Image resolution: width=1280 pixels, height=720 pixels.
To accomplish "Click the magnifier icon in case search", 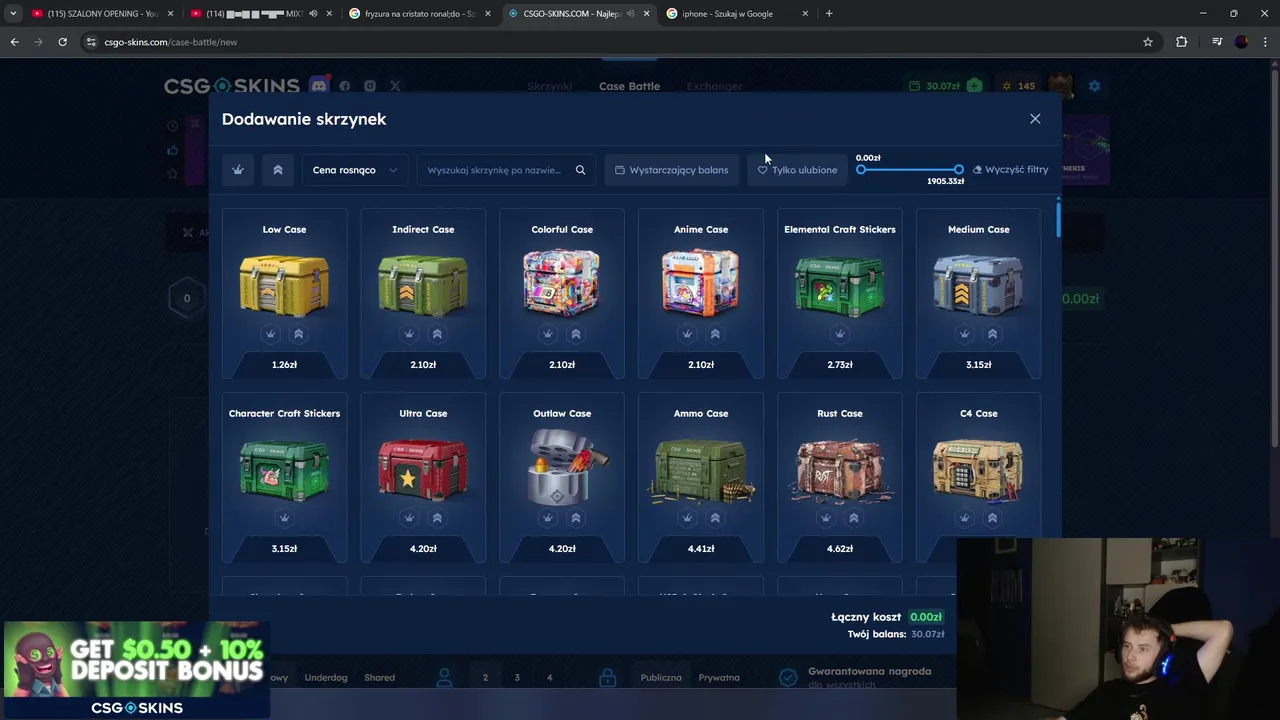I will 580,170.
